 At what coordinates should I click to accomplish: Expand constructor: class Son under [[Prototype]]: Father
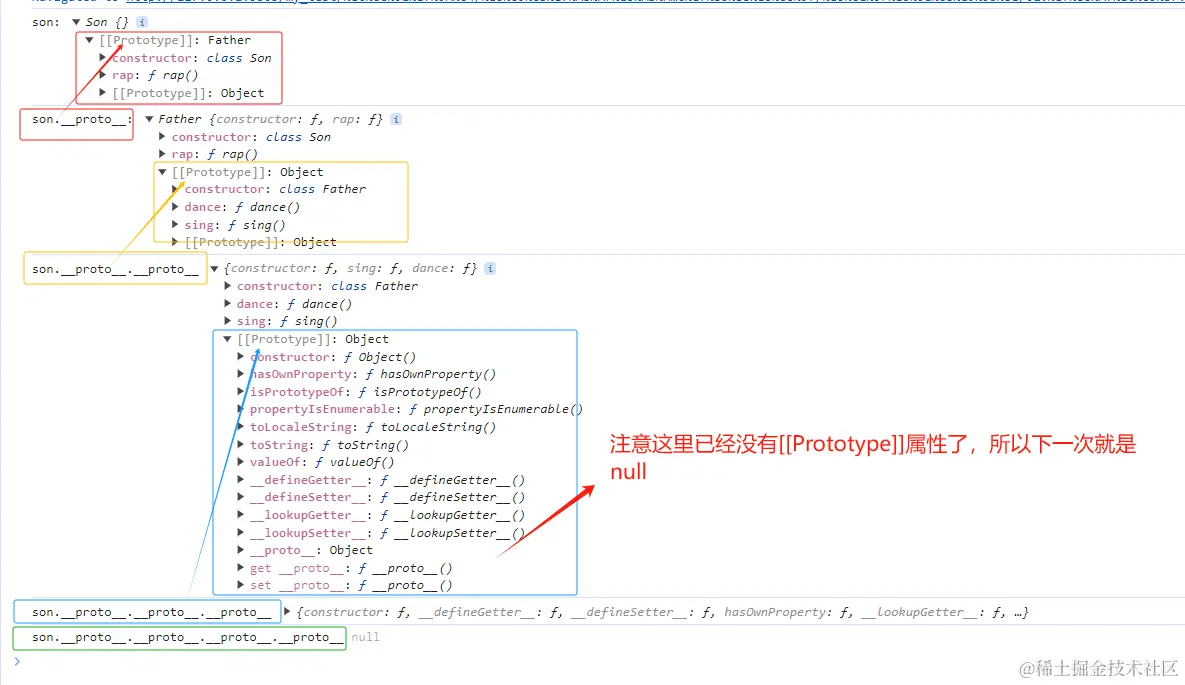[x=103, y=57]
